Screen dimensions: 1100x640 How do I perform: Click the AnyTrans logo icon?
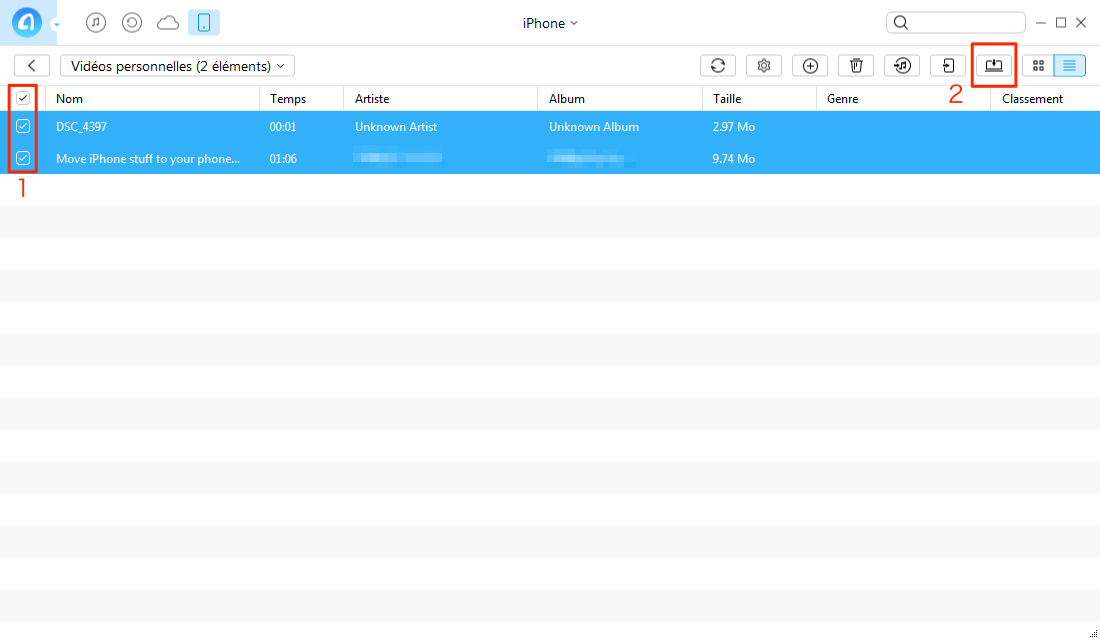(x=27, y=22)
